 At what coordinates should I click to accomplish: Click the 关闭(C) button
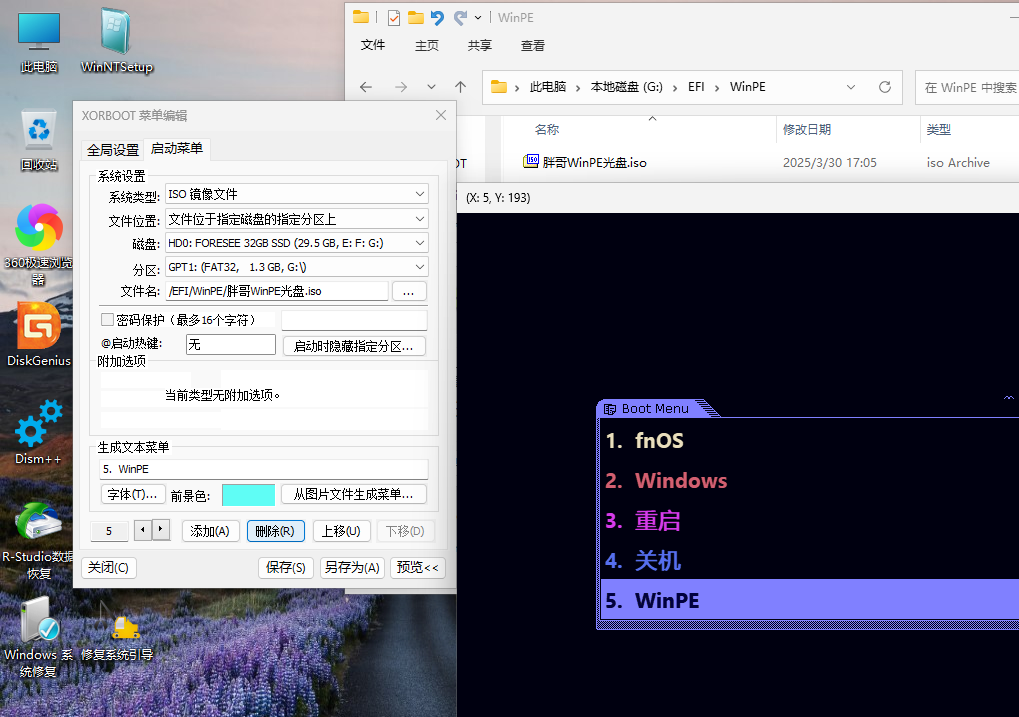(x=109, y=567)
